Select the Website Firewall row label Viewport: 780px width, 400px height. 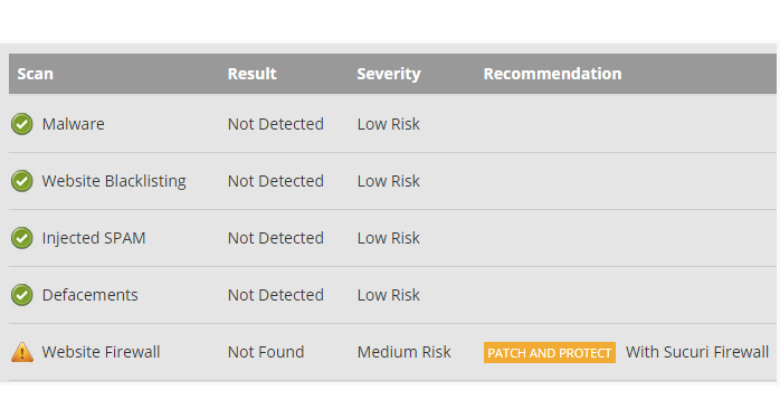point(101,352)
